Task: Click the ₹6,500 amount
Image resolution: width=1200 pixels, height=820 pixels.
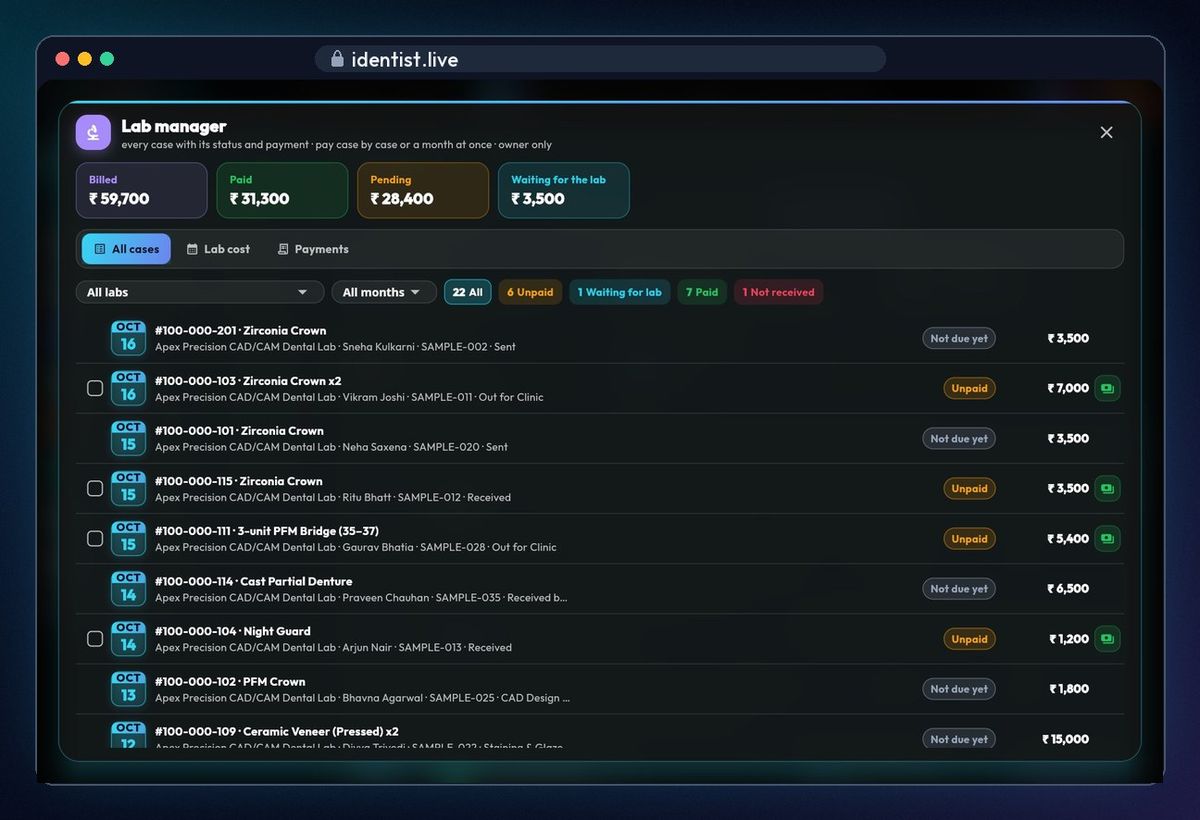Action: pos(1068,588)
